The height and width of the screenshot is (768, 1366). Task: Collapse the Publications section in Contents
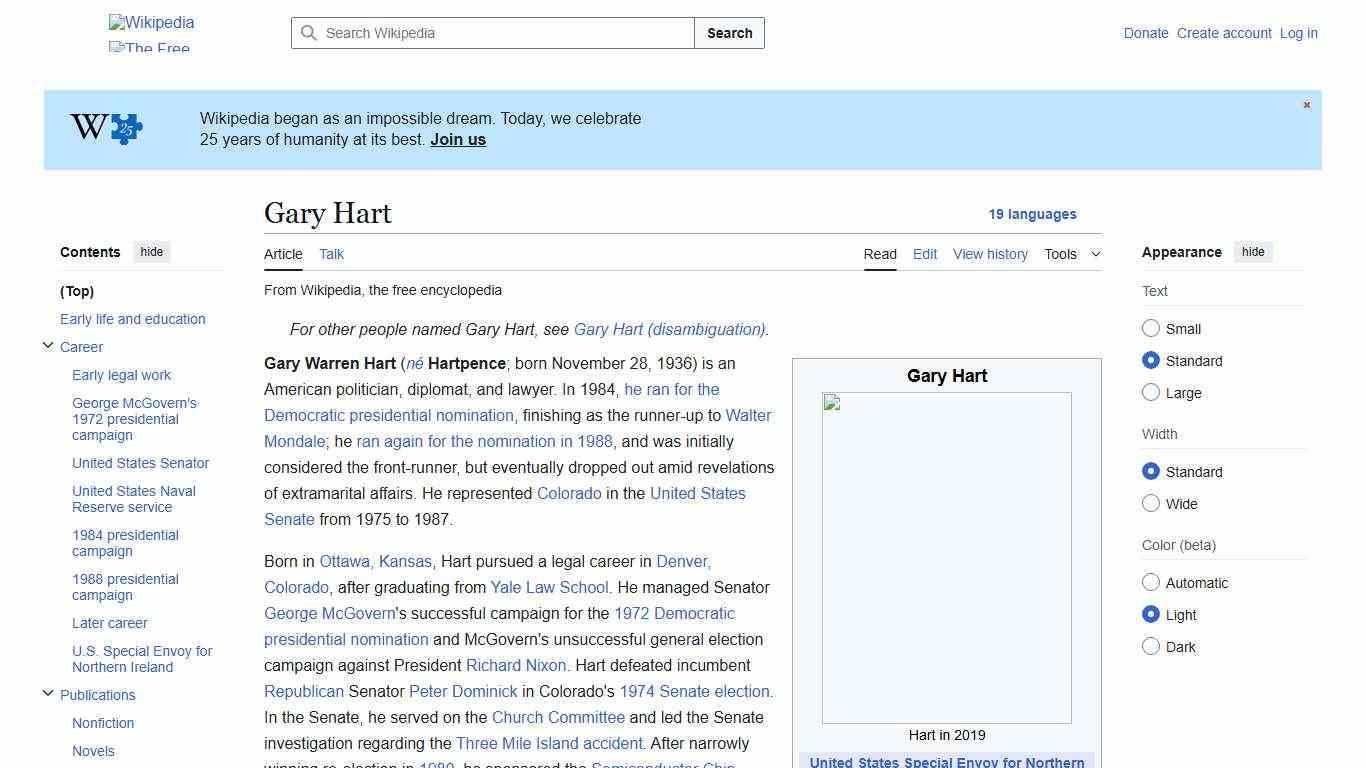[x=48, y=692]
